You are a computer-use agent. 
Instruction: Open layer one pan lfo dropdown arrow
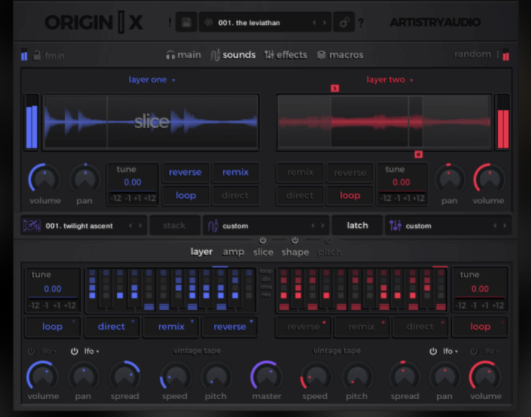point(98,352)
